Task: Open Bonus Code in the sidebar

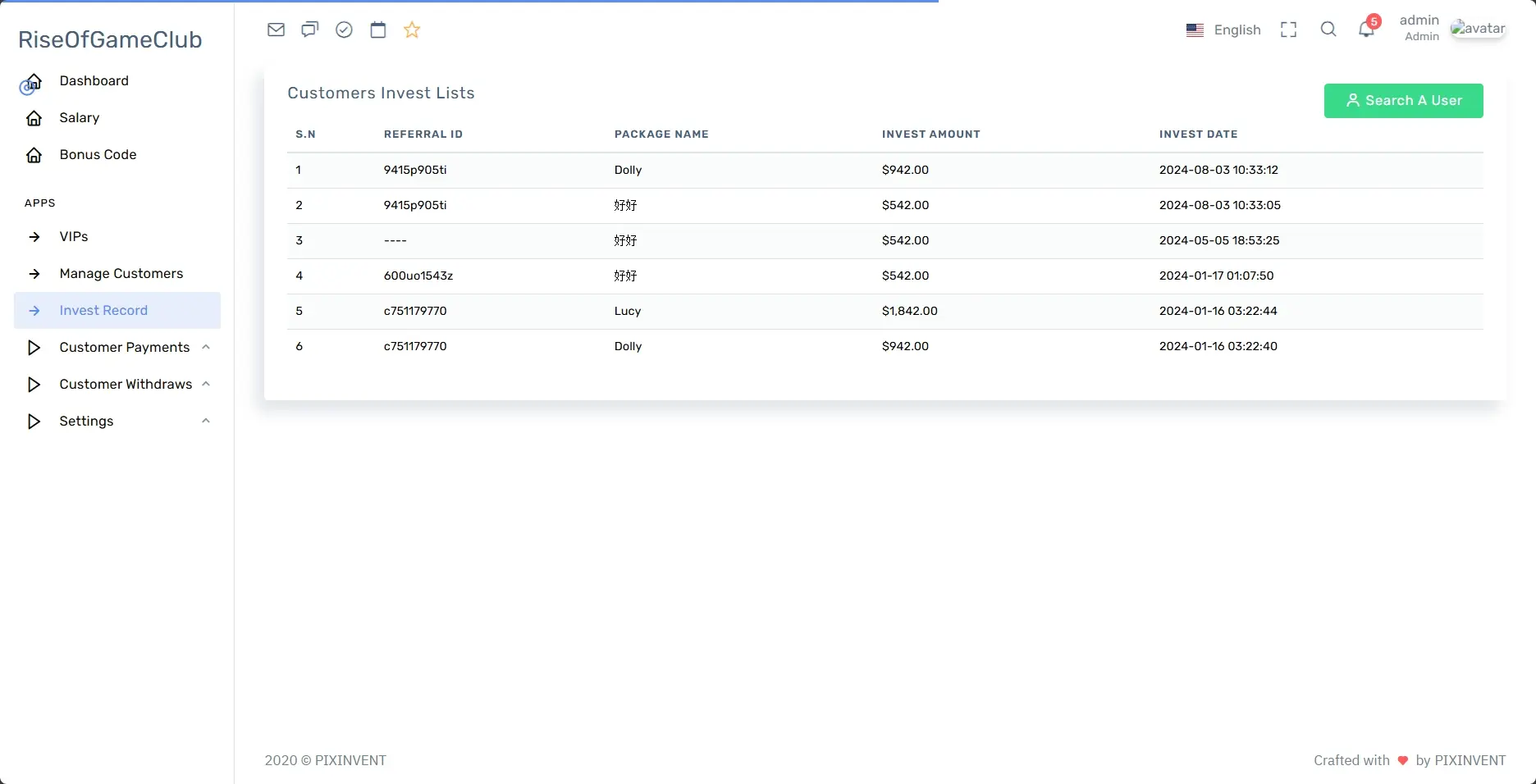Action: pyautogui.click(x=98, y=155)
